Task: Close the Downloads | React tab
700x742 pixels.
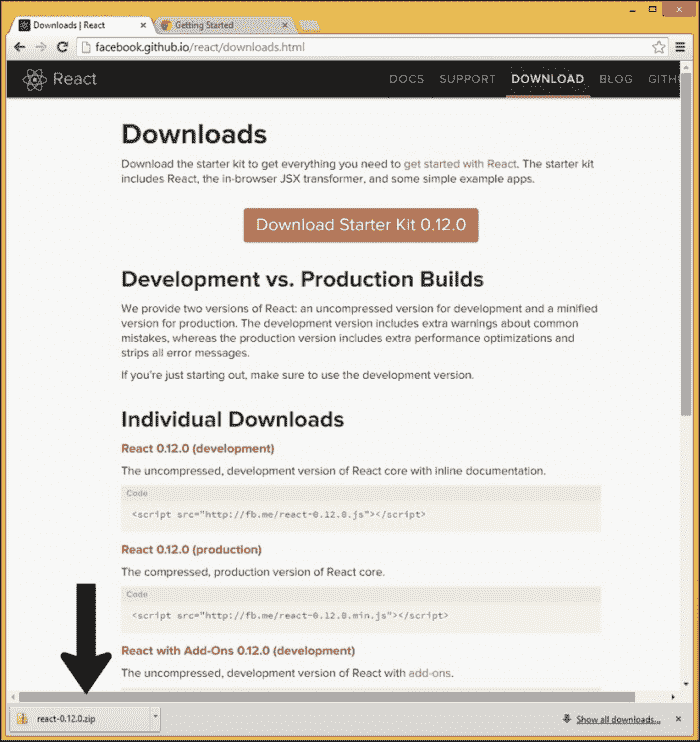Action: pyautogui.click(x=143, y=25)
